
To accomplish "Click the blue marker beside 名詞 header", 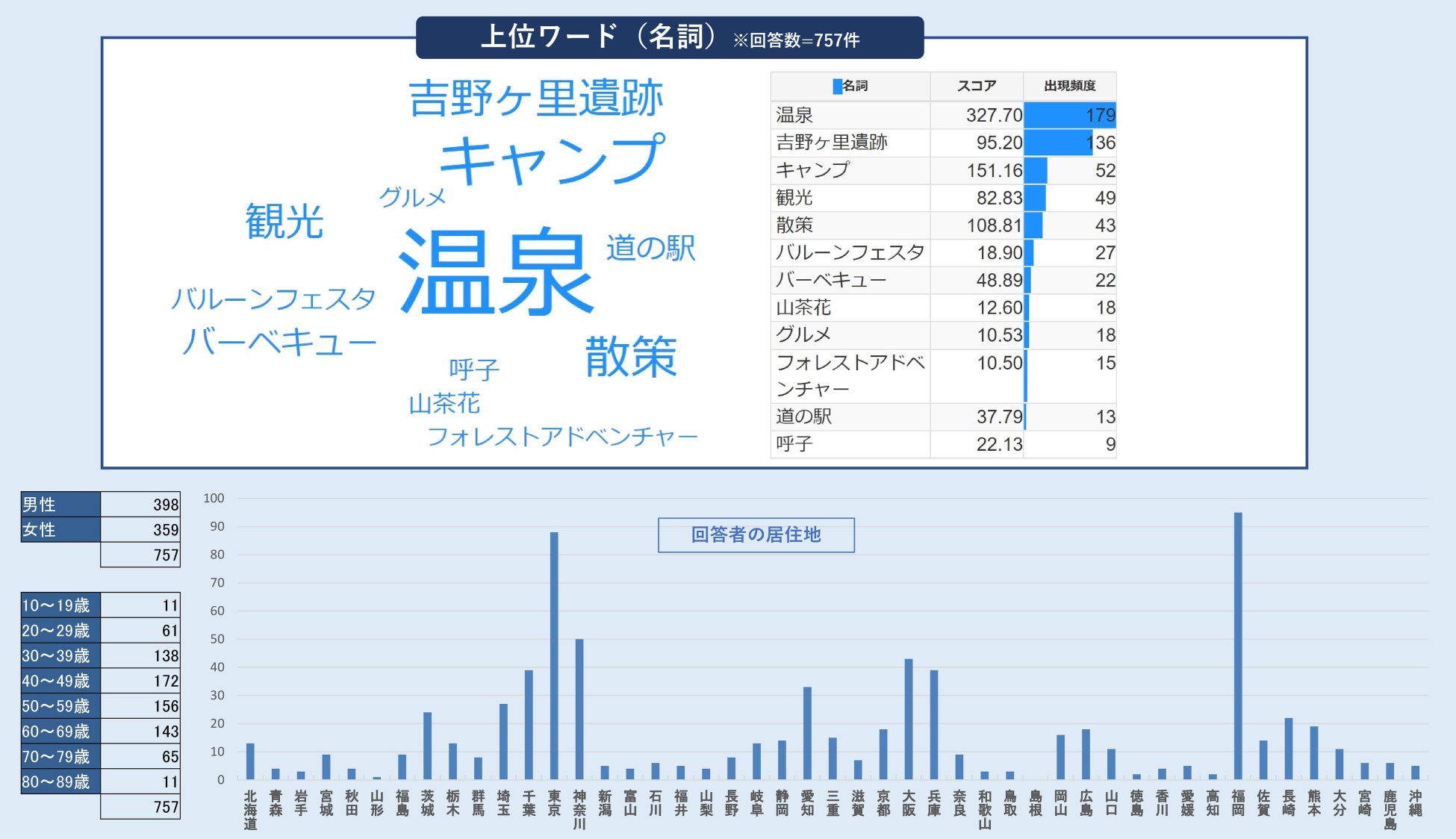I will click(x=837, y=87).
